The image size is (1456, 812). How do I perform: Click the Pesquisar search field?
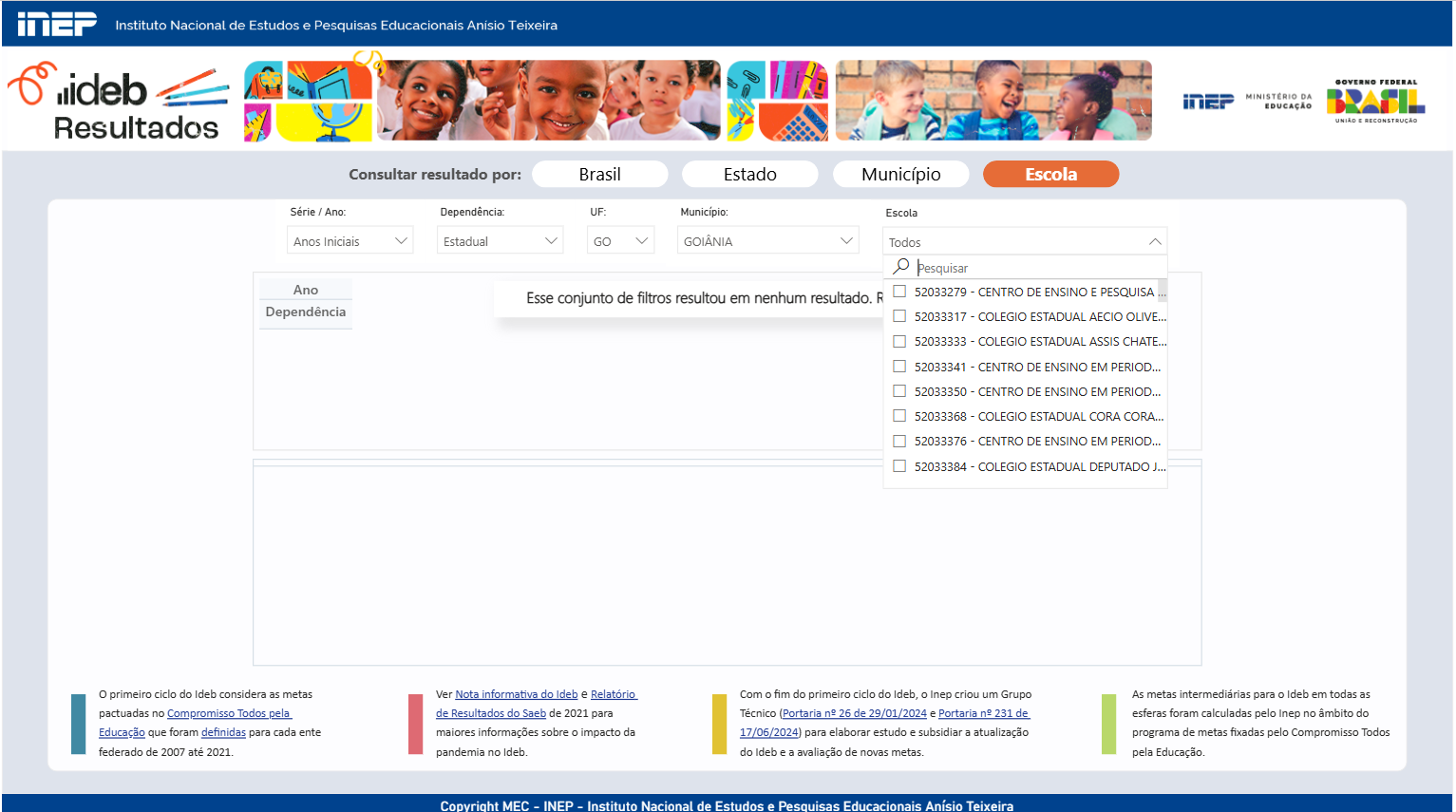tap(1035, 268)
